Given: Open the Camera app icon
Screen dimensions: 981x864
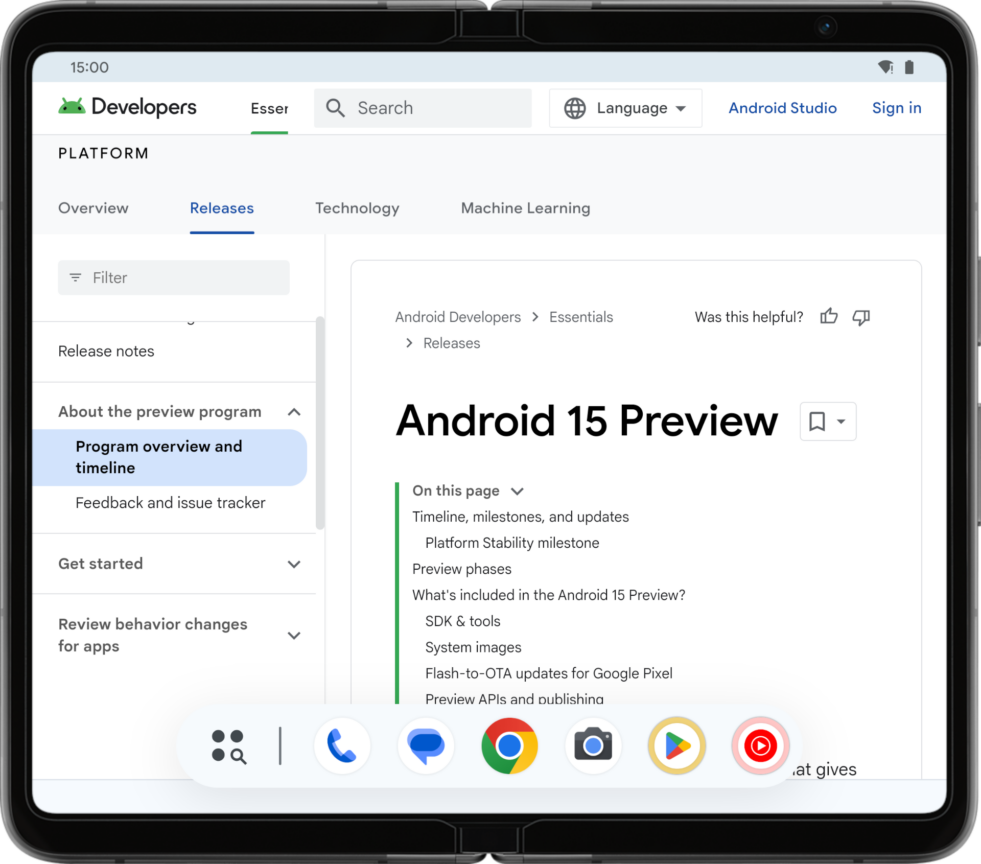Looking at the screenshot, I should [x=593, y=745].
